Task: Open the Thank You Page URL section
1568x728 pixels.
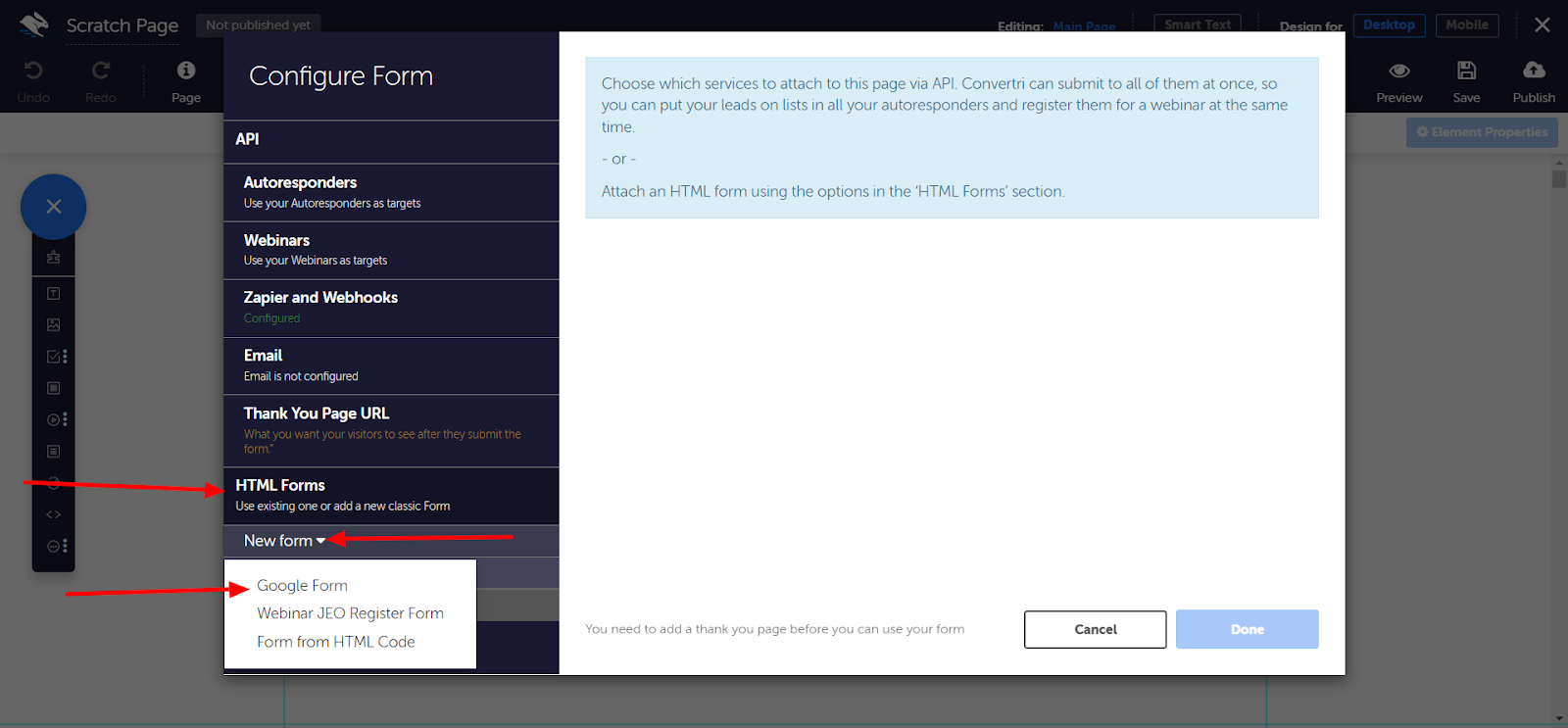Action: point(391,430)
